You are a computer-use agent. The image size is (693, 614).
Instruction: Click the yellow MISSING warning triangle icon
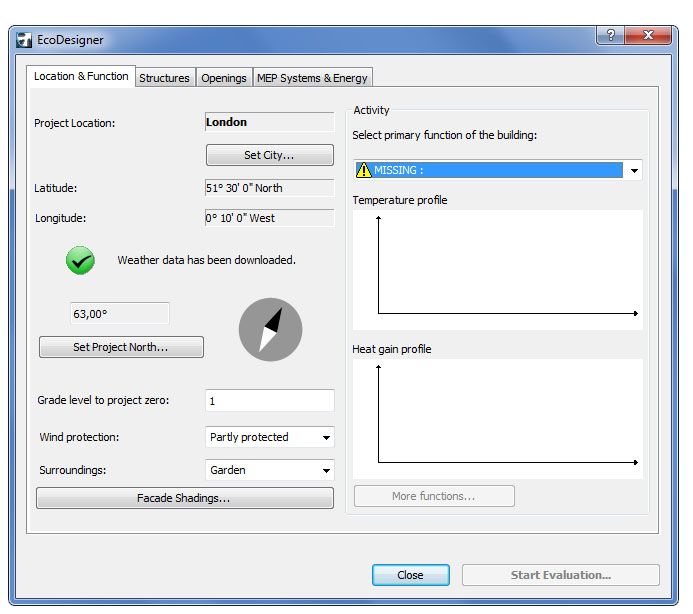click(363, 170)
